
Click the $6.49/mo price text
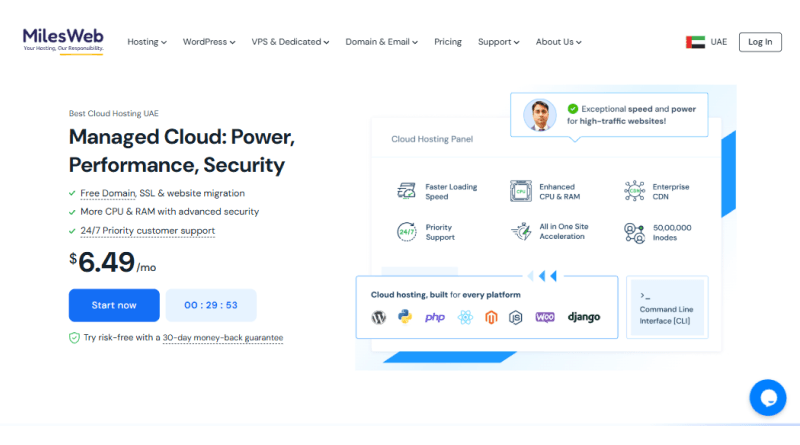point(113,262)
